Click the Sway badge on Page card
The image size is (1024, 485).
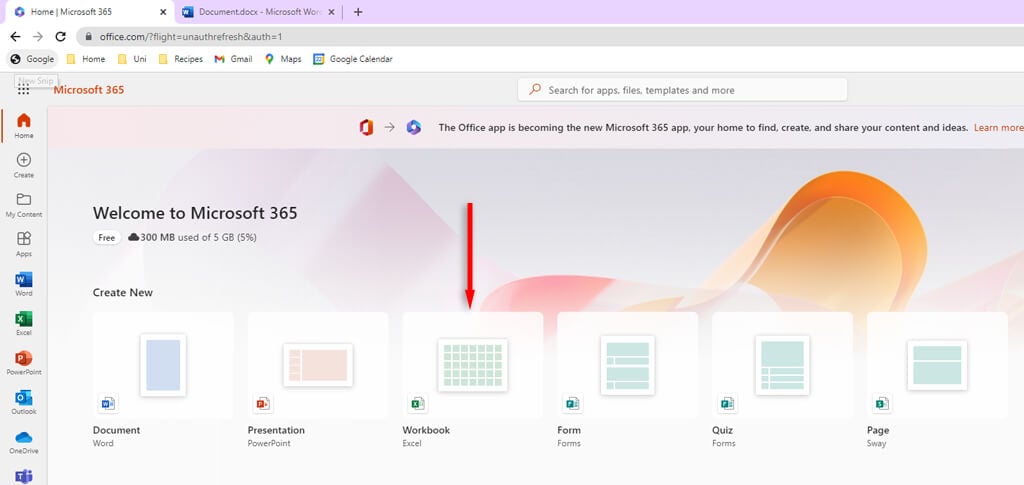coord(882,404)
